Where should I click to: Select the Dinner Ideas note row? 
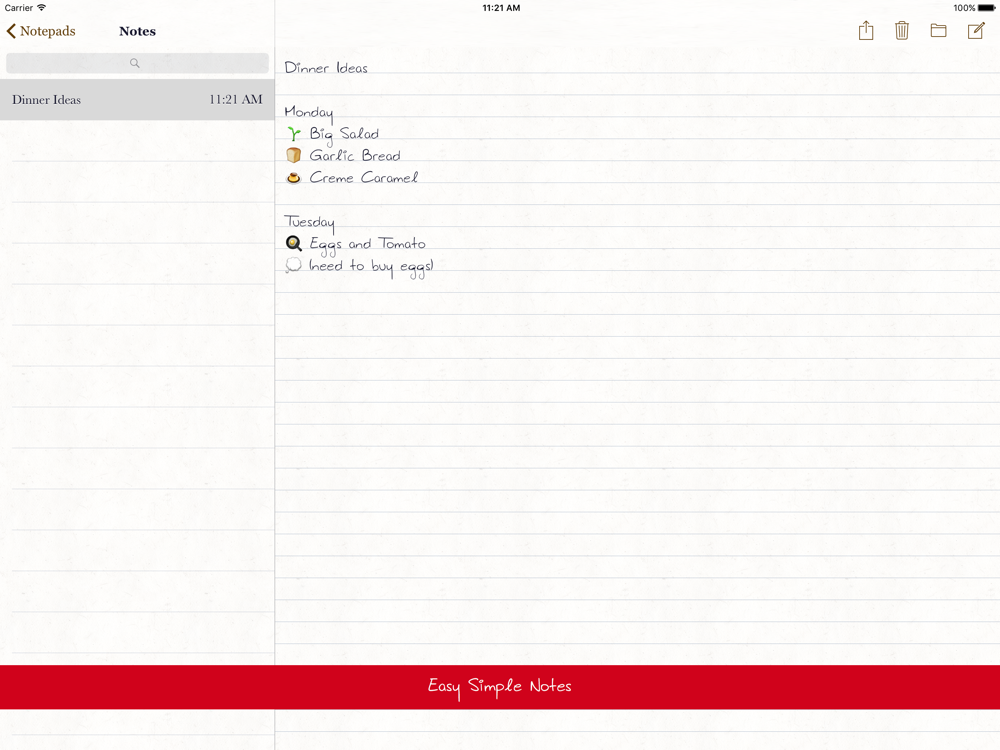tap(137, 99)
